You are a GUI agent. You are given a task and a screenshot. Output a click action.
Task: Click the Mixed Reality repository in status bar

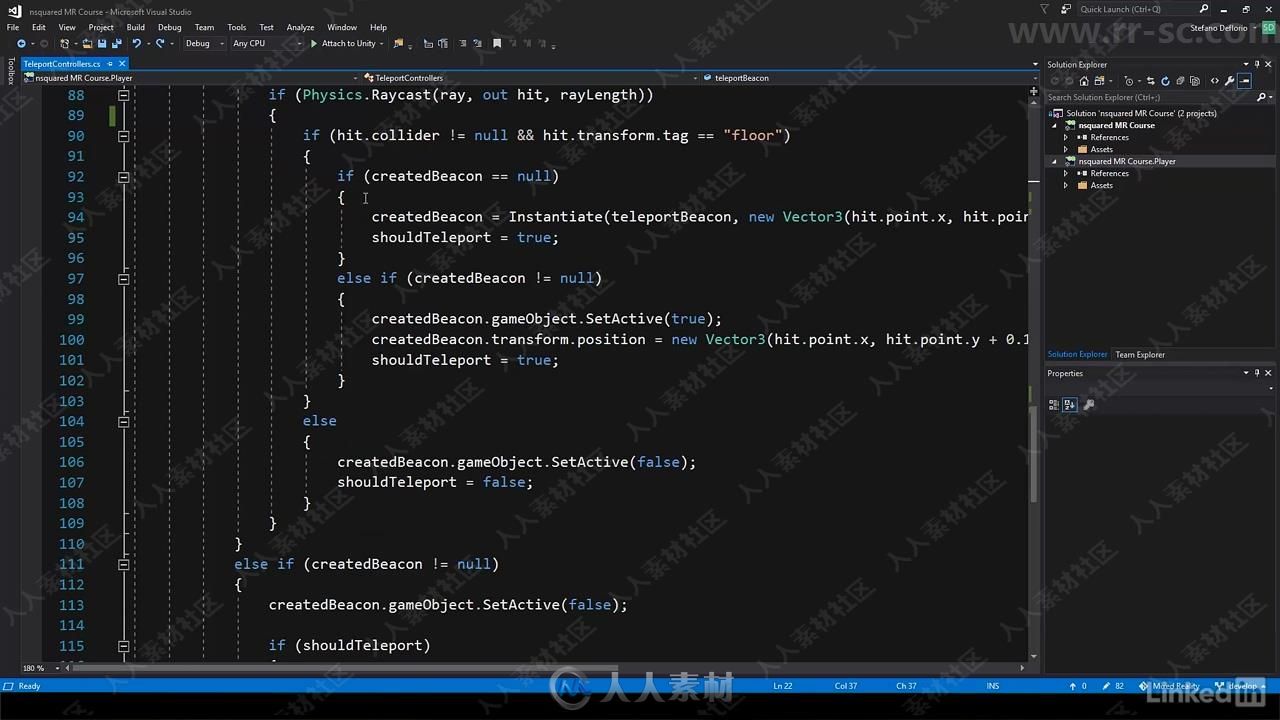(x=1169, y=686)
